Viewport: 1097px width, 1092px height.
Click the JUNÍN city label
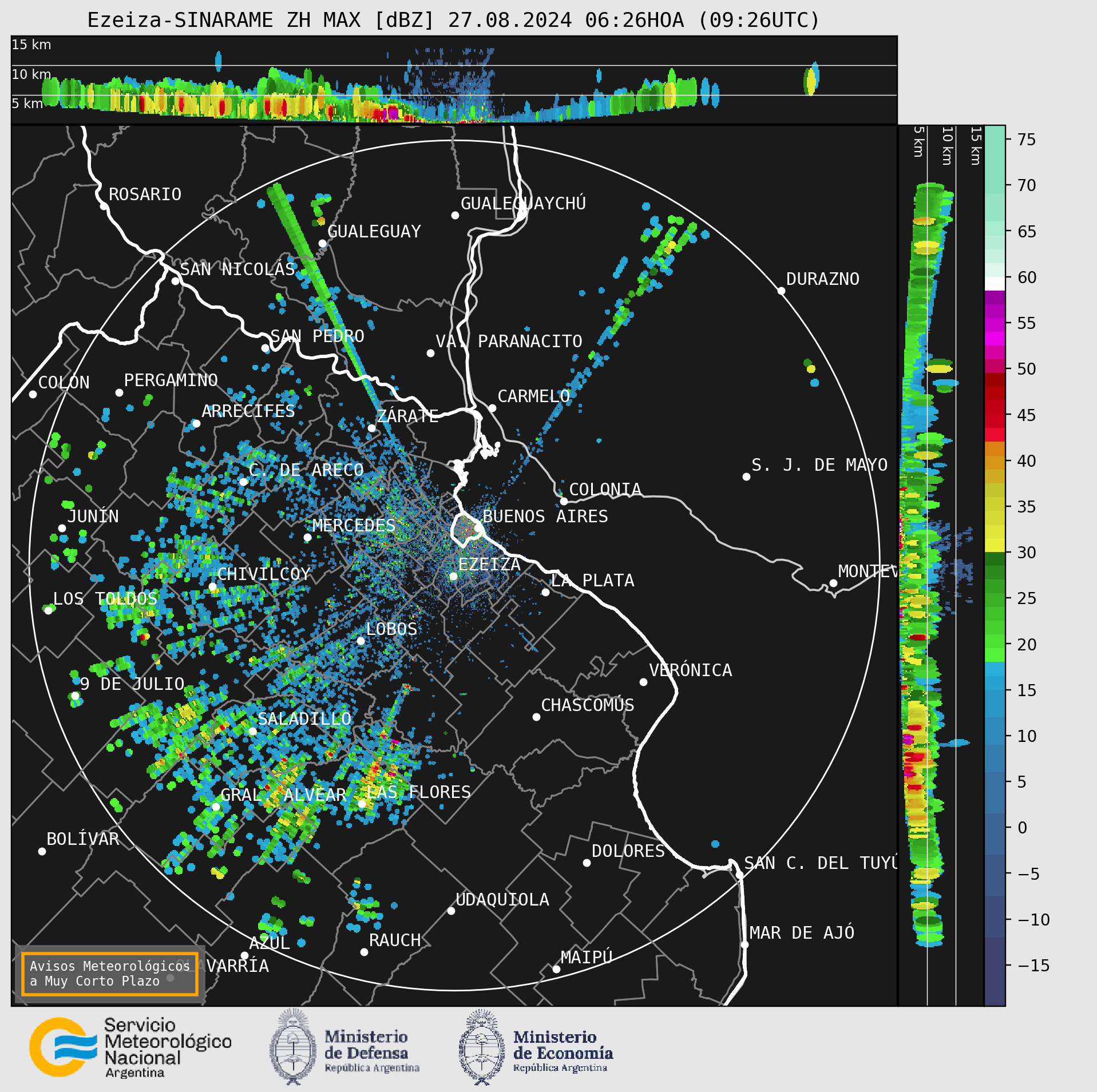point(93,516)
